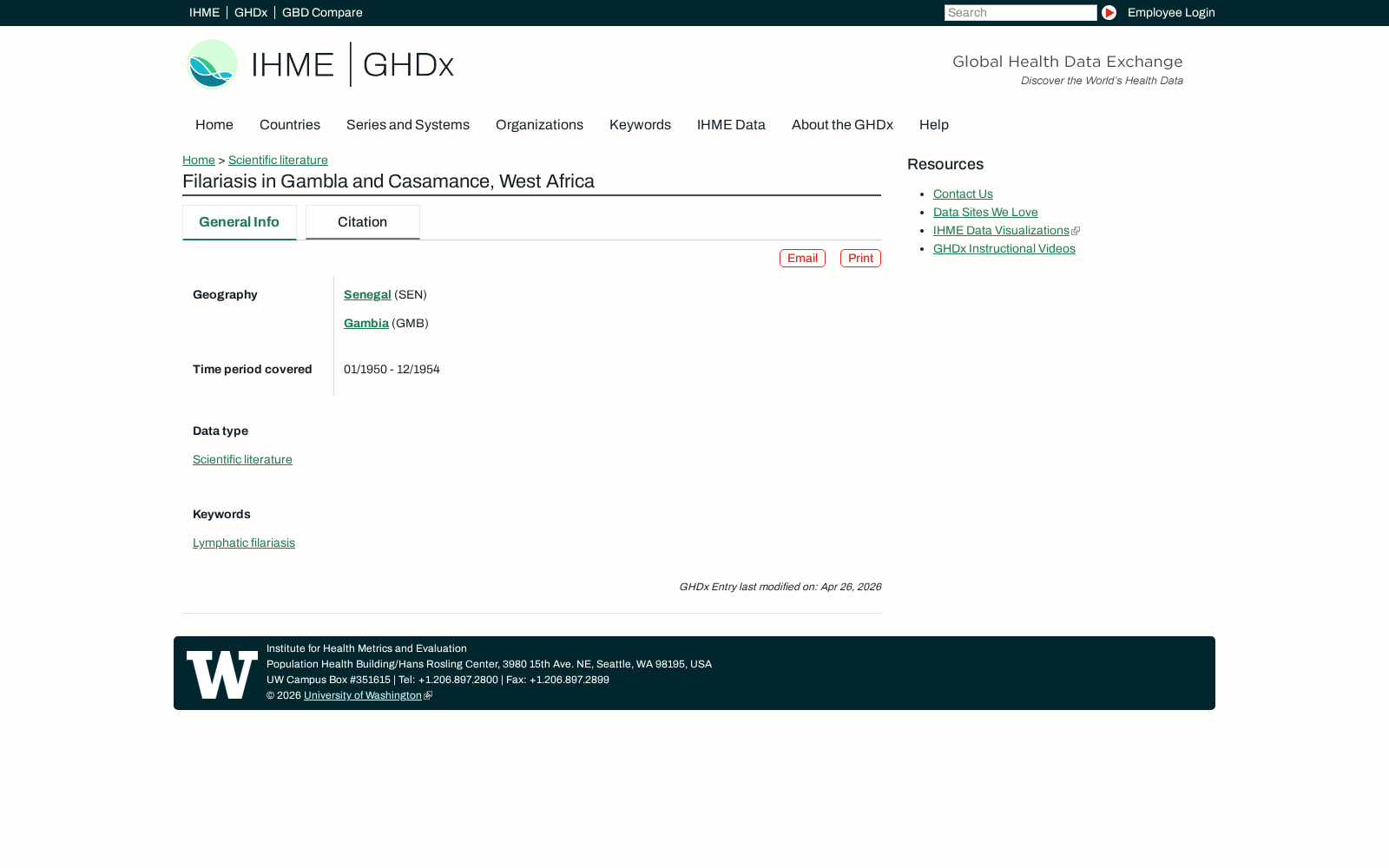Select Home in main navigation
1389x868 pixels.
point(214,125)
